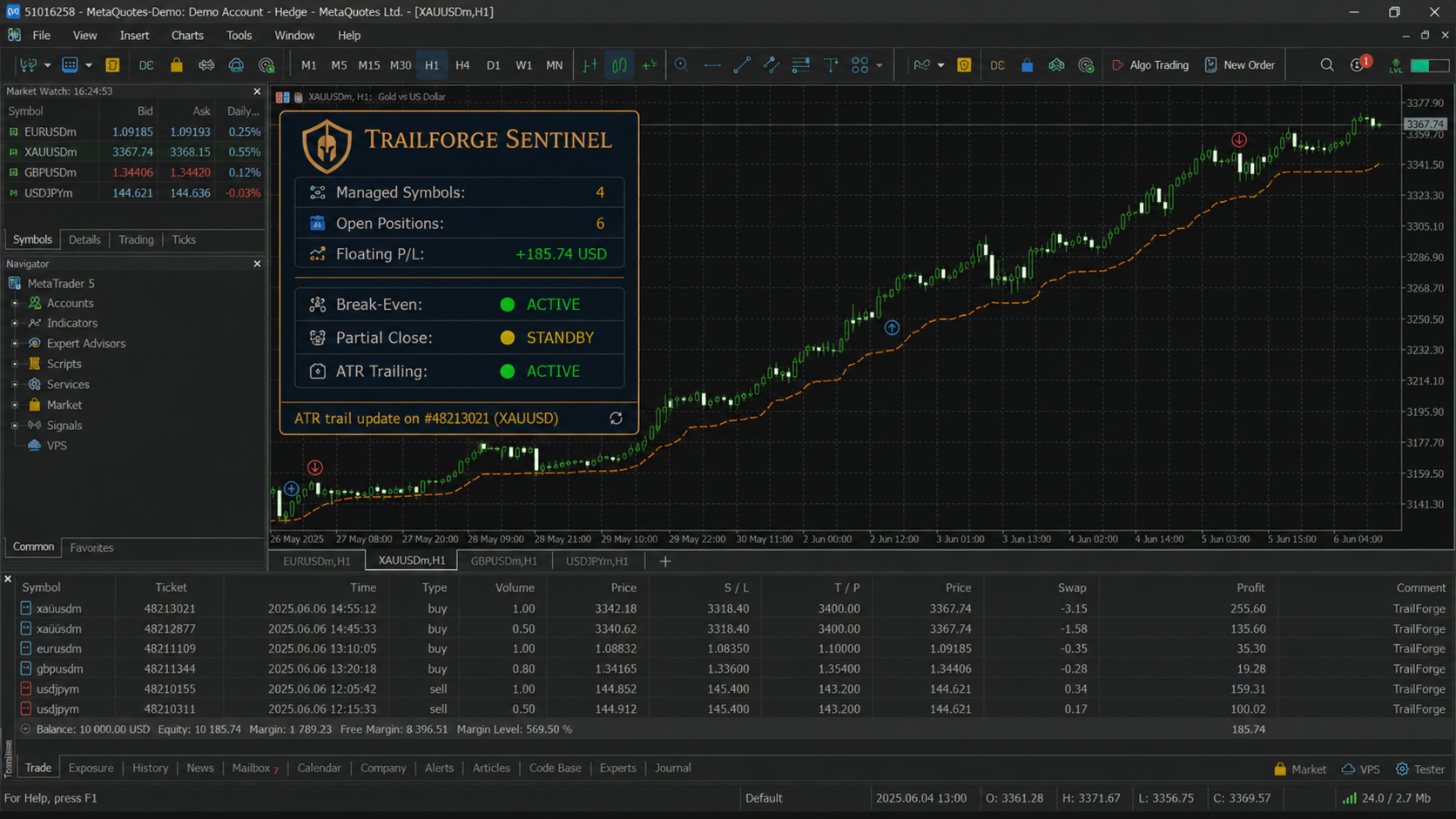Click the connection signal bars in status bar
Viewport: 1456px width, 819px height.
point(1350,798)
